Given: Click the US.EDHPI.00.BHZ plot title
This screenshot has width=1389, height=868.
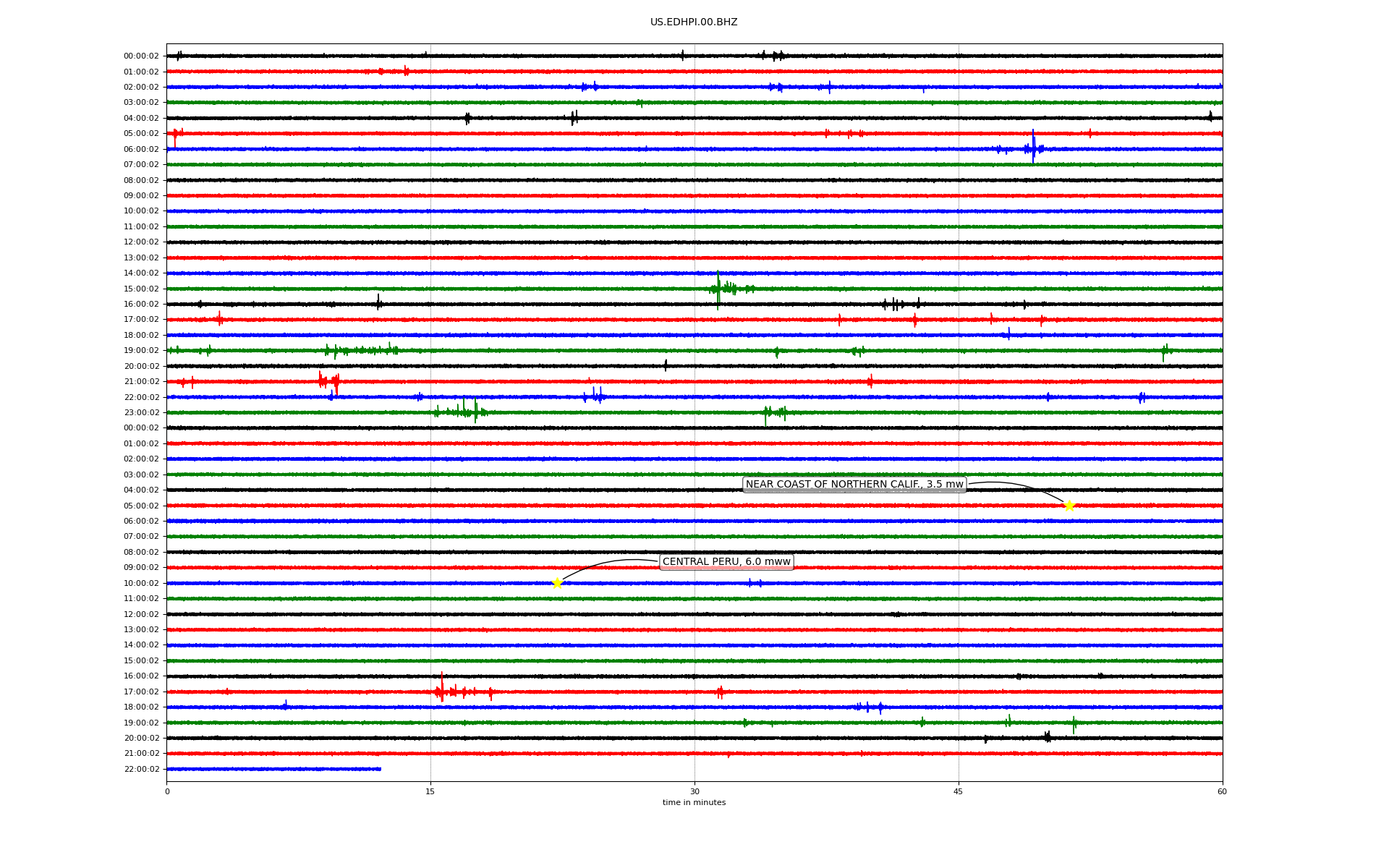Looking at the screenshot, I should tap(694, 22).
